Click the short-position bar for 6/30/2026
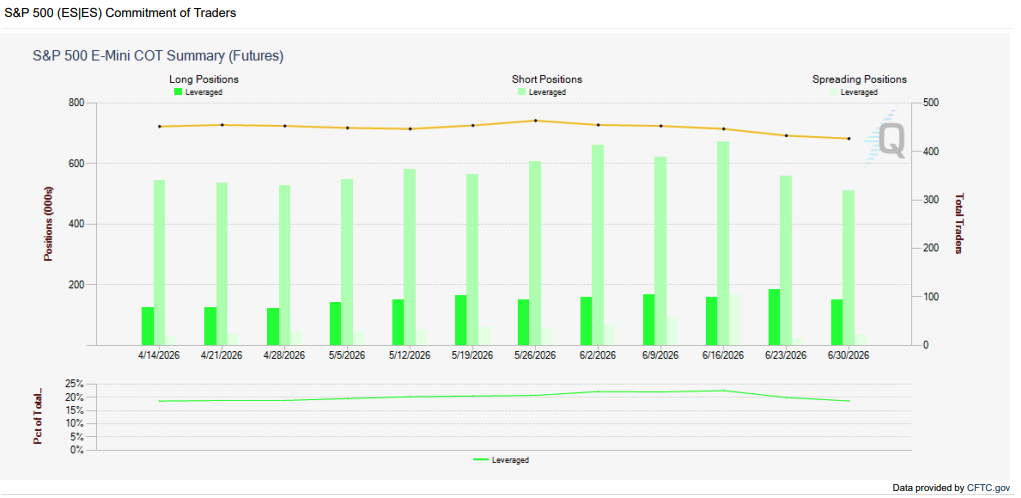This screenshot has width=1021, height=498. coord(848,268)
